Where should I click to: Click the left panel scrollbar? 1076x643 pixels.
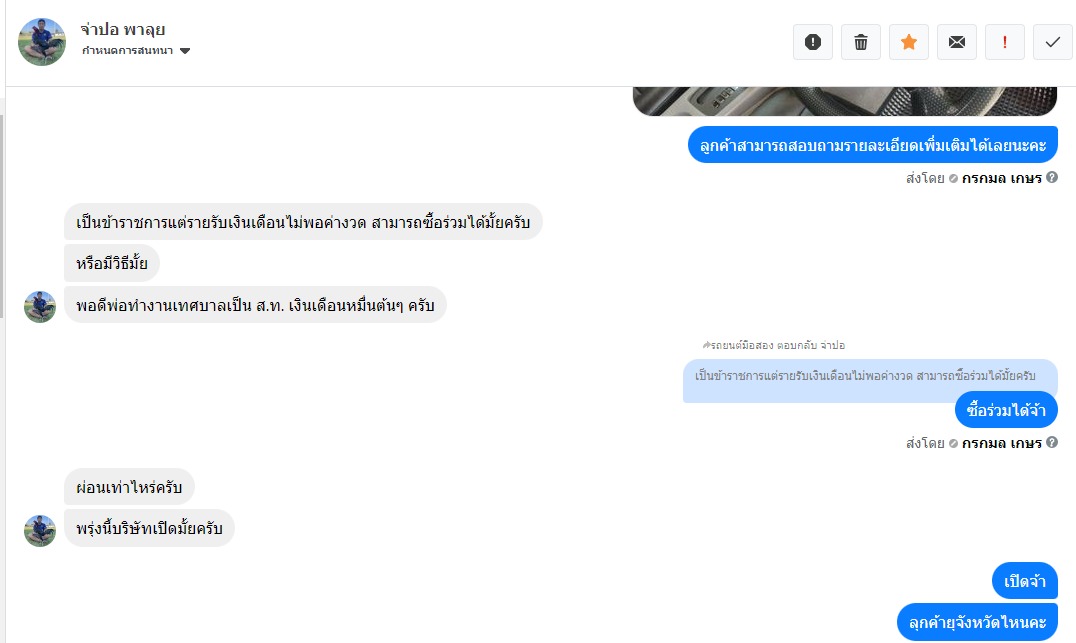(x=2, y=215)
